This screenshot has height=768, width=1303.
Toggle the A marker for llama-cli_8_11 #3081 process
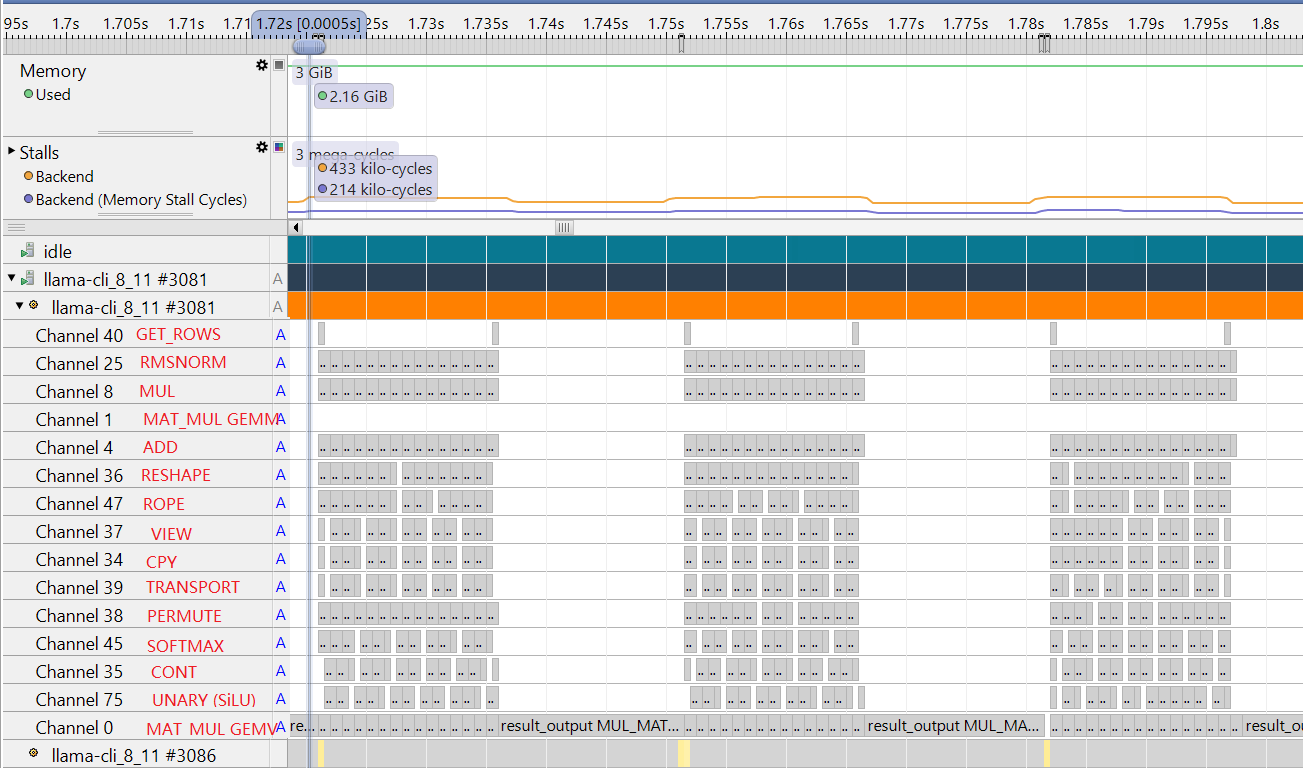coord(278,279)
